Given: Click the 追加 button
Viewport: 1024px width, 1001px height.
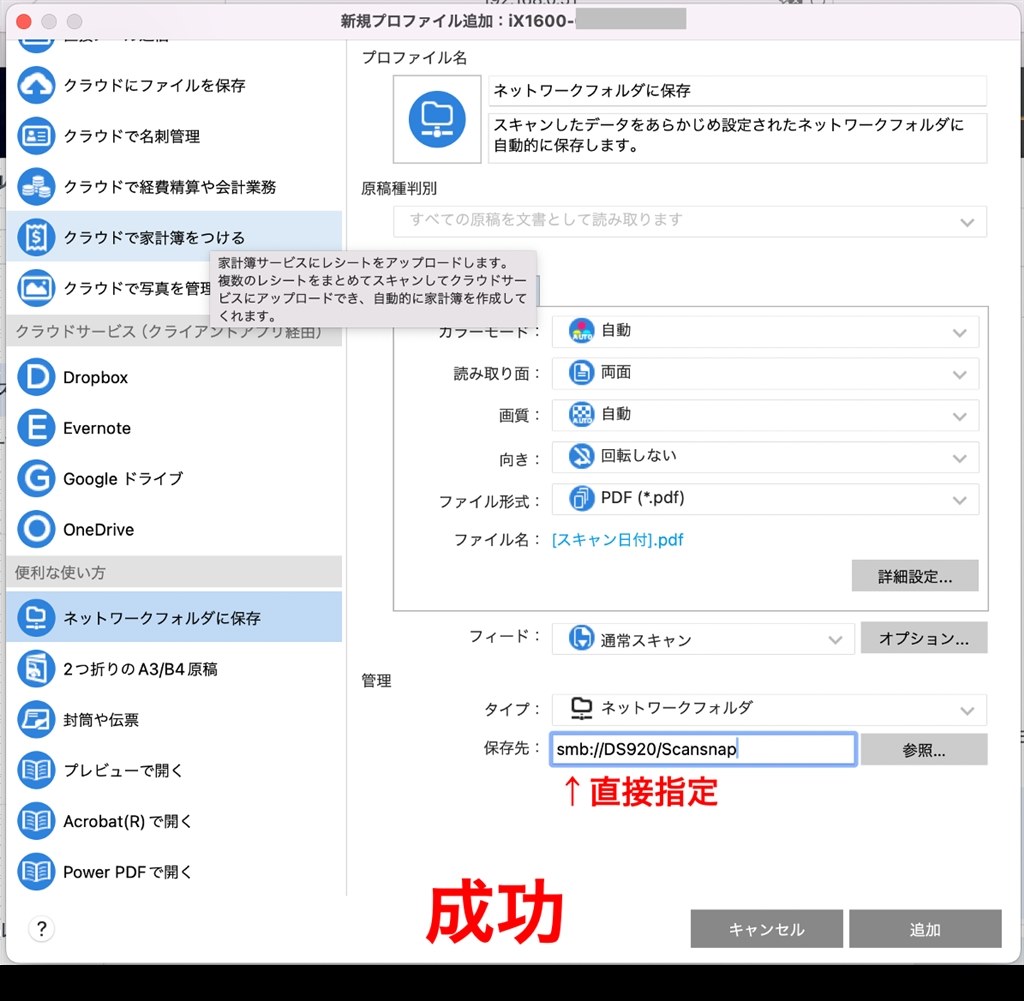Looking at the screenshot, I should (x=925, y=929).
